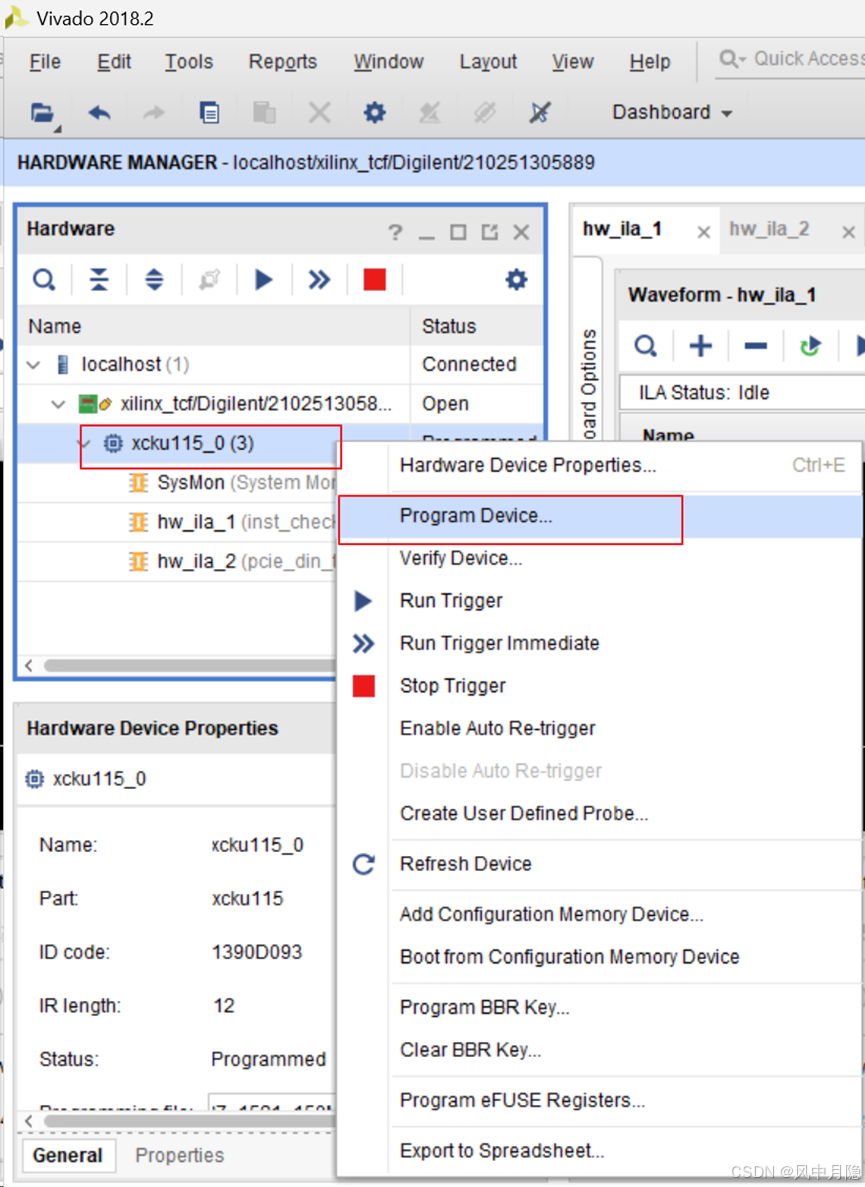Click the Hardware panel help question mark
Viewport: 865px width, 1187px height.
pyautogui.click(x=395, y=232)
